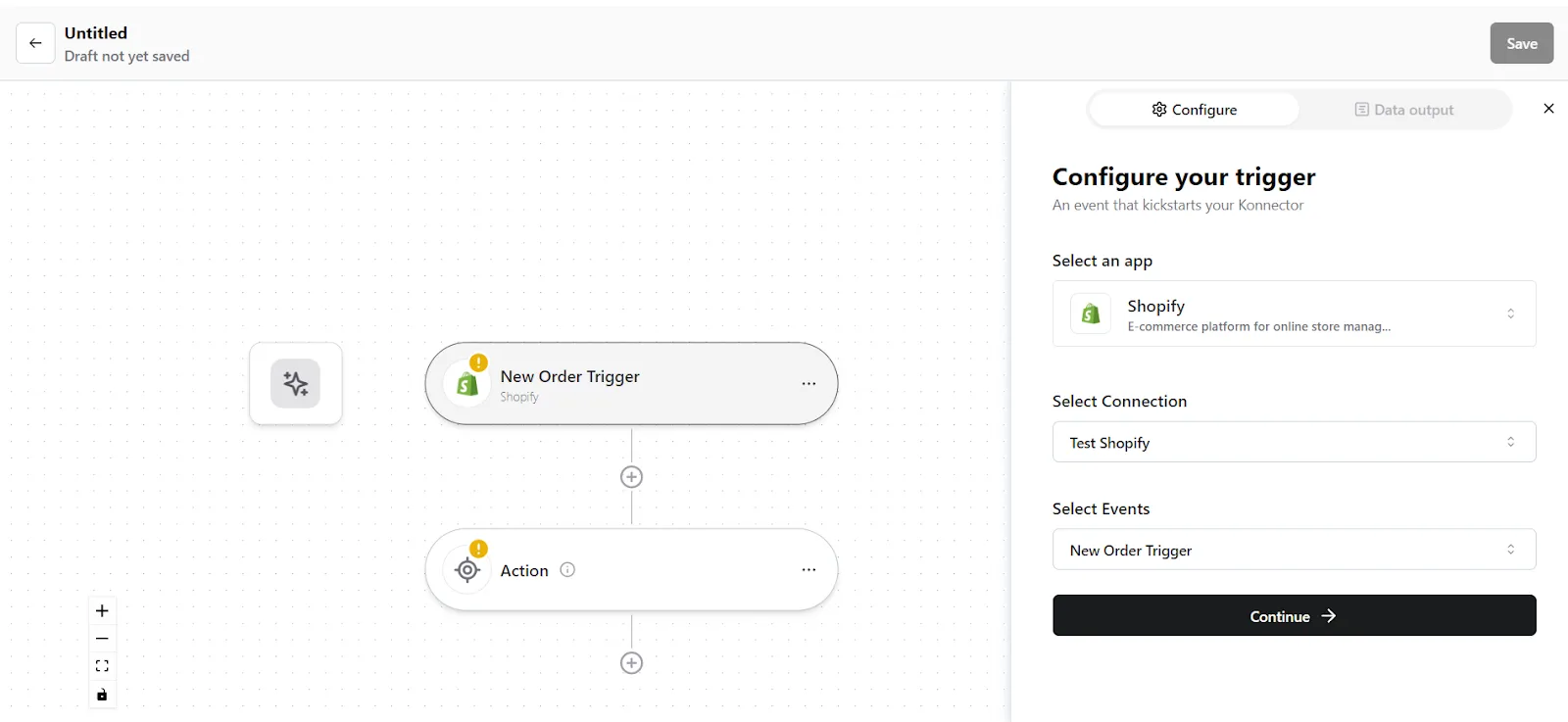
Task: Switch to the Data output tab
Action: (x=1404, y=110)
